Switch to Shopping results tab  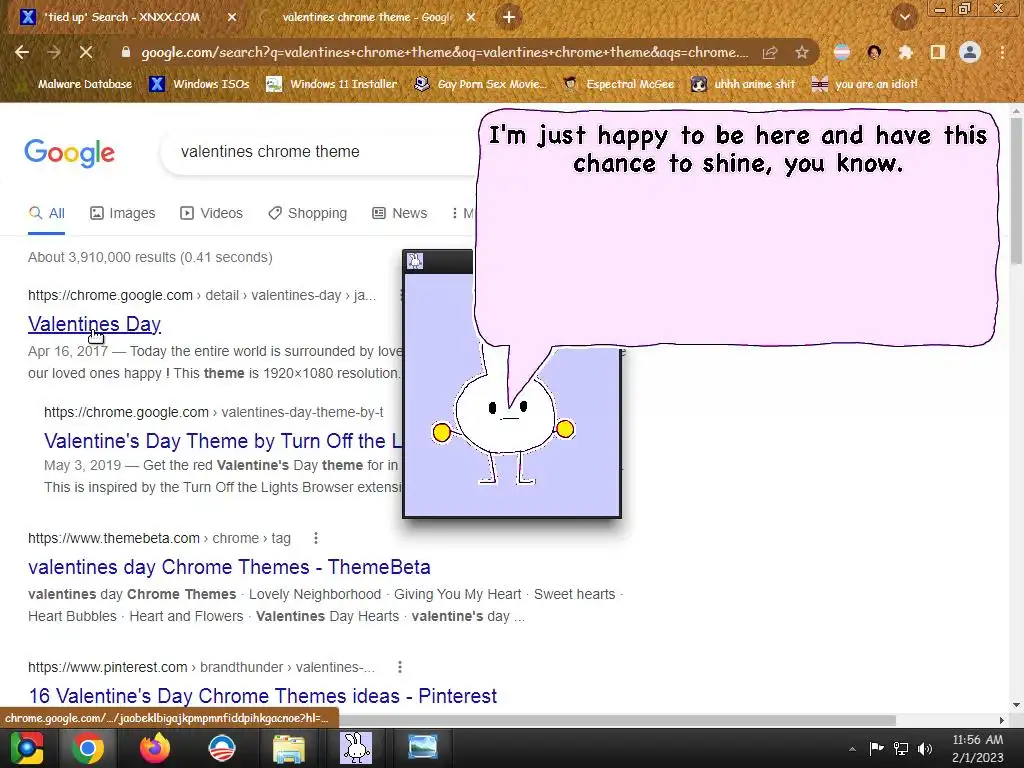tap(308, 213)
